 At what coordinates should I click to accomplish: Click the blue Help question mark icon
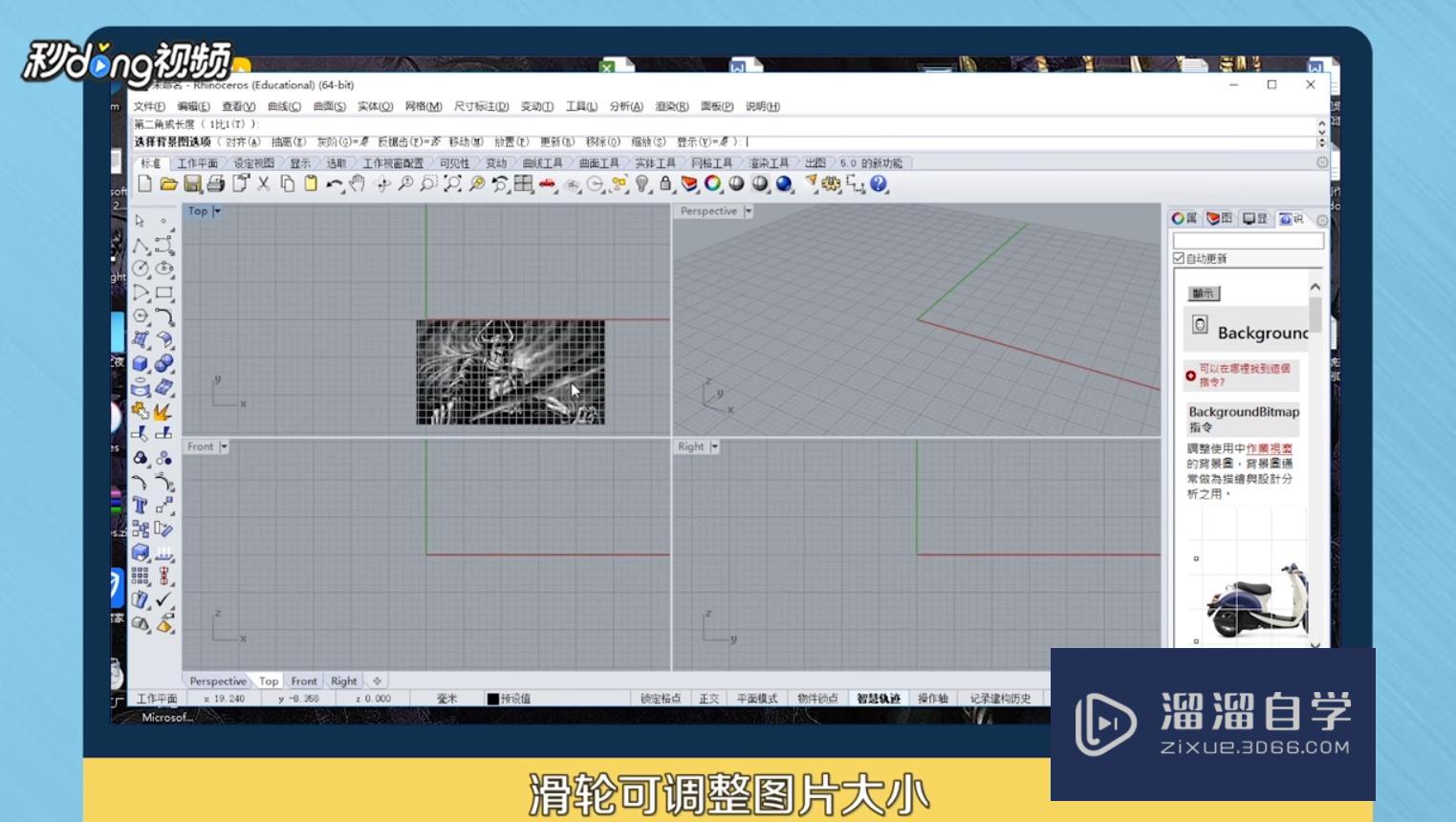click(x=879, y=184)
